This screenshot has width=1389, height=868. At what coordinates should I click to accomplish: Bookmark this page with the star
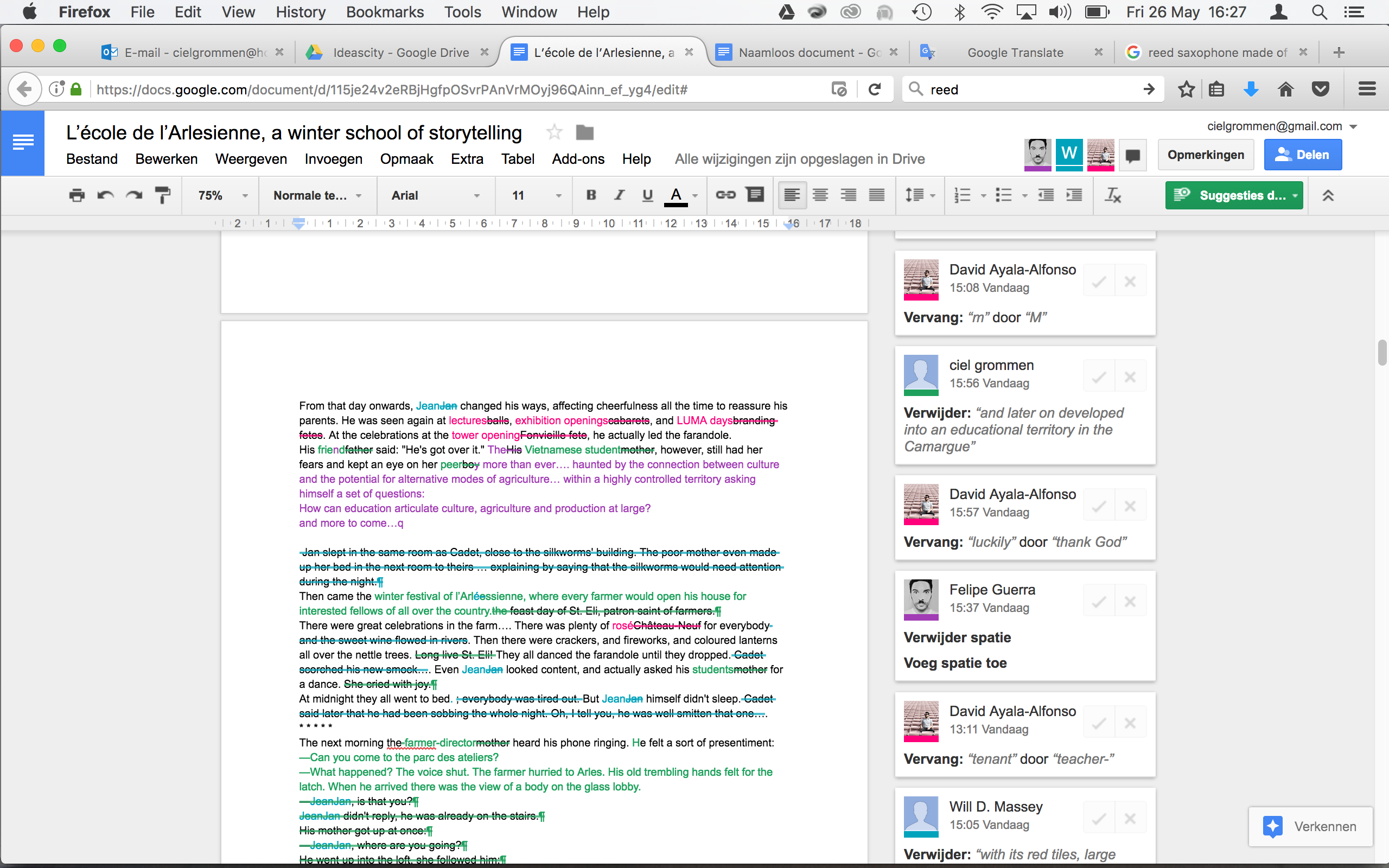click(1186, 89)
